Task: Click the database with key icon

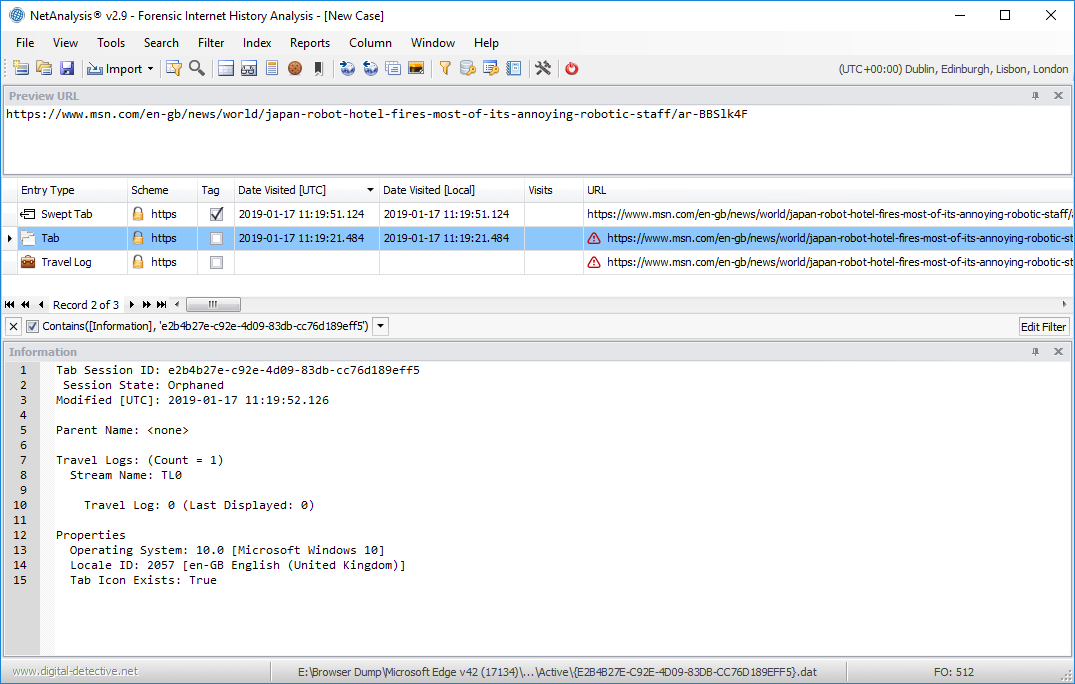Action: [468, 68]
